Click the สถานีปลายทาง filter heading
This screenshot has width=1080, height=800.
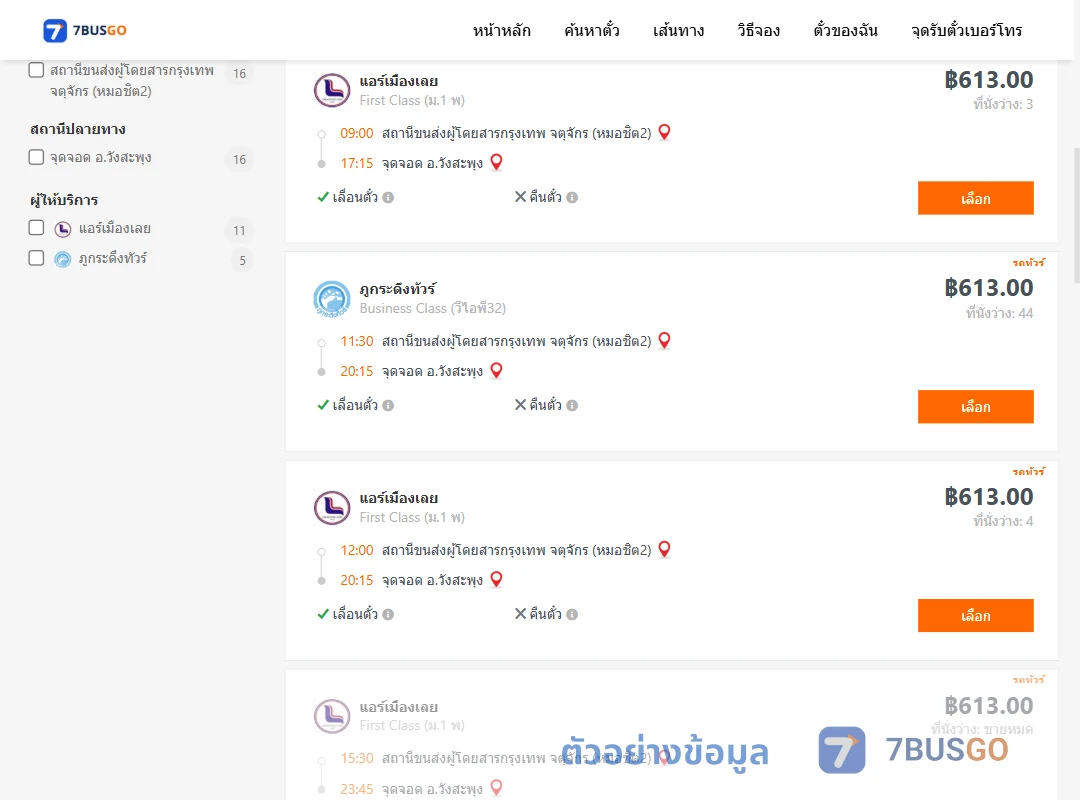tap(78, 130)
